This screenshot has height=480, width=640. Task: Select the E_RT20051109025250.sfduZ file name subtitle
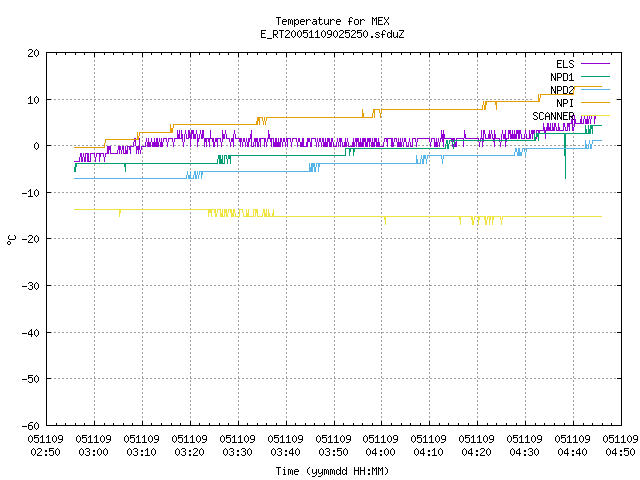[x=332, y=34]
